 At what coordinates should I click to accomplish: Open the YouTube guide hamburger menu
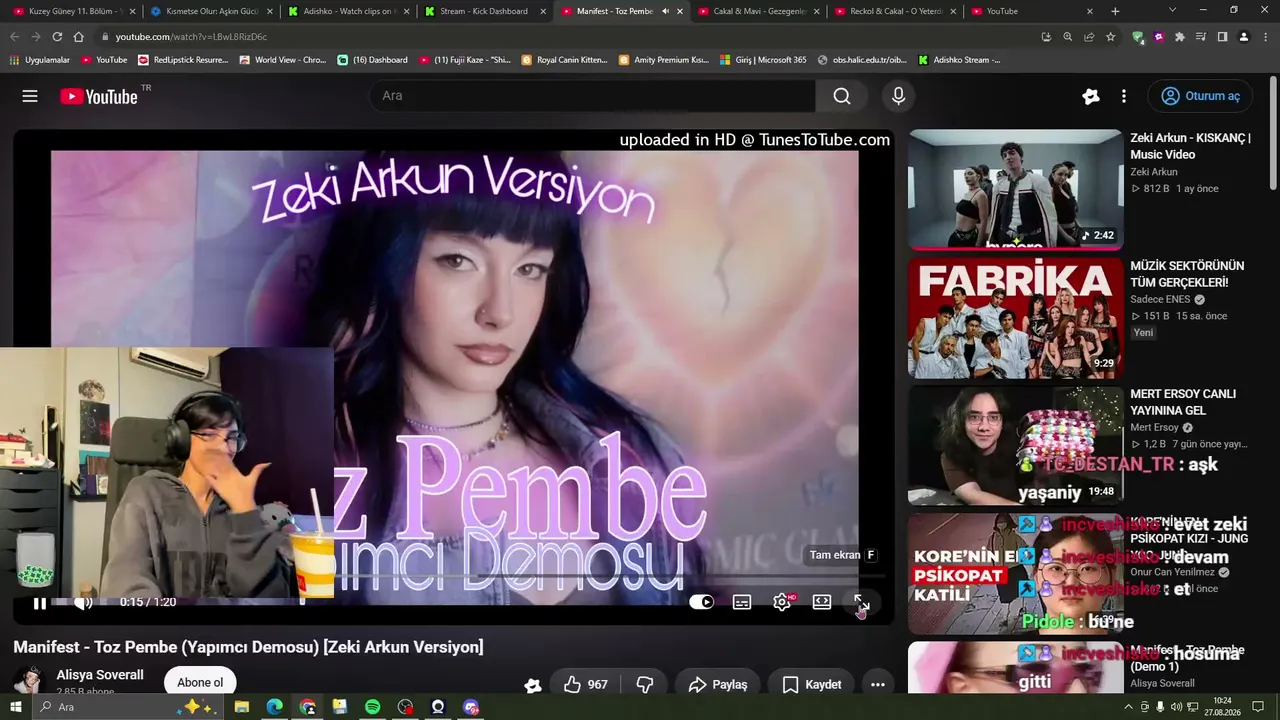[30, 96]
